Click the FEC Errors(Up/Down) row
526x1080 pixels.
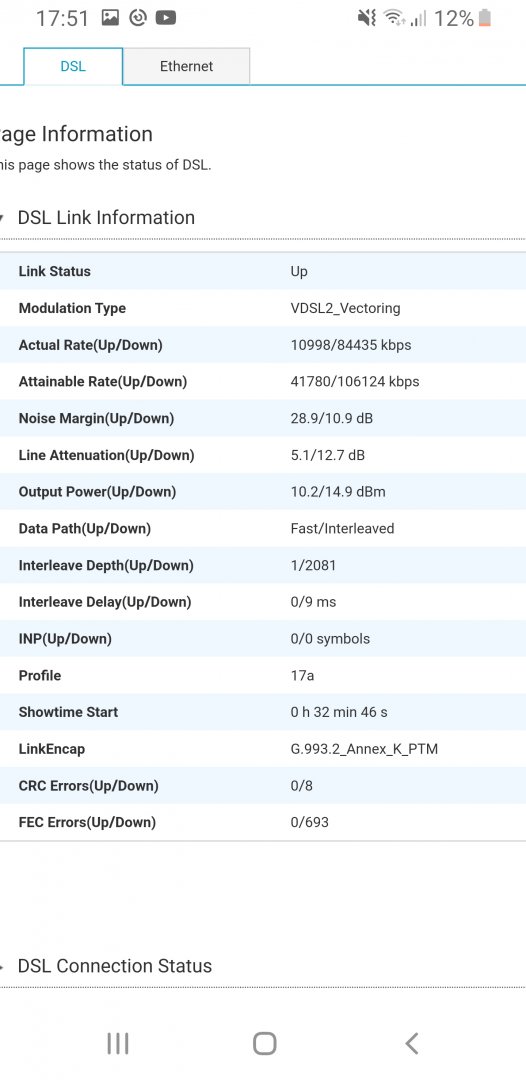tap(263, 822)
